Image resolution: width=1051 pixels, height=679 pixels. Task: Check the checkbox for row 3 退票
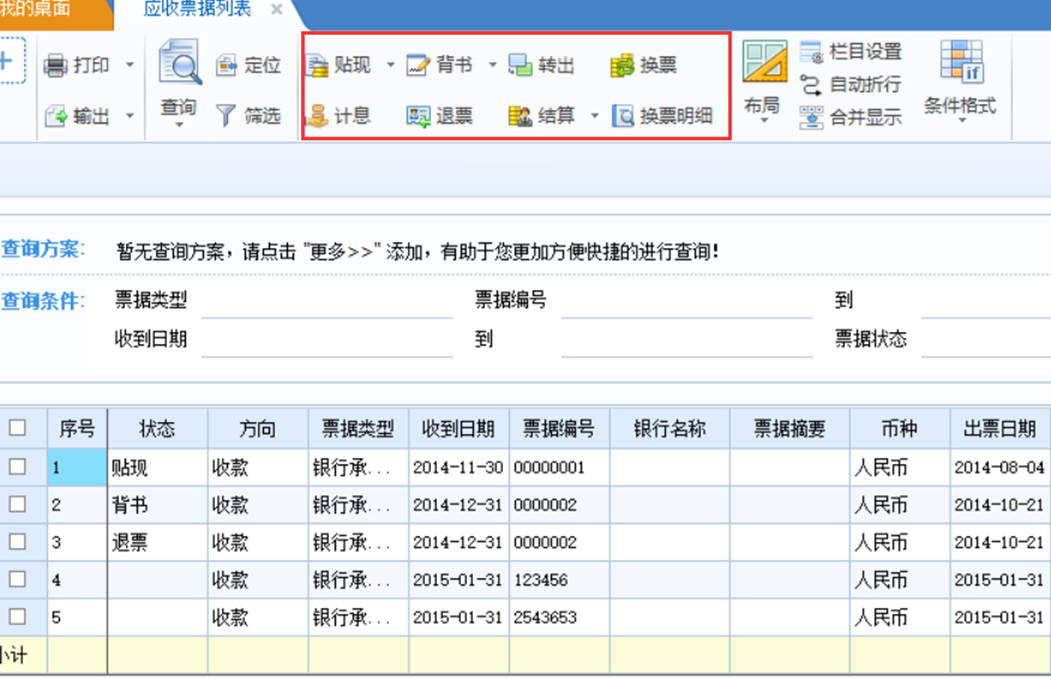tap(17, 542)
